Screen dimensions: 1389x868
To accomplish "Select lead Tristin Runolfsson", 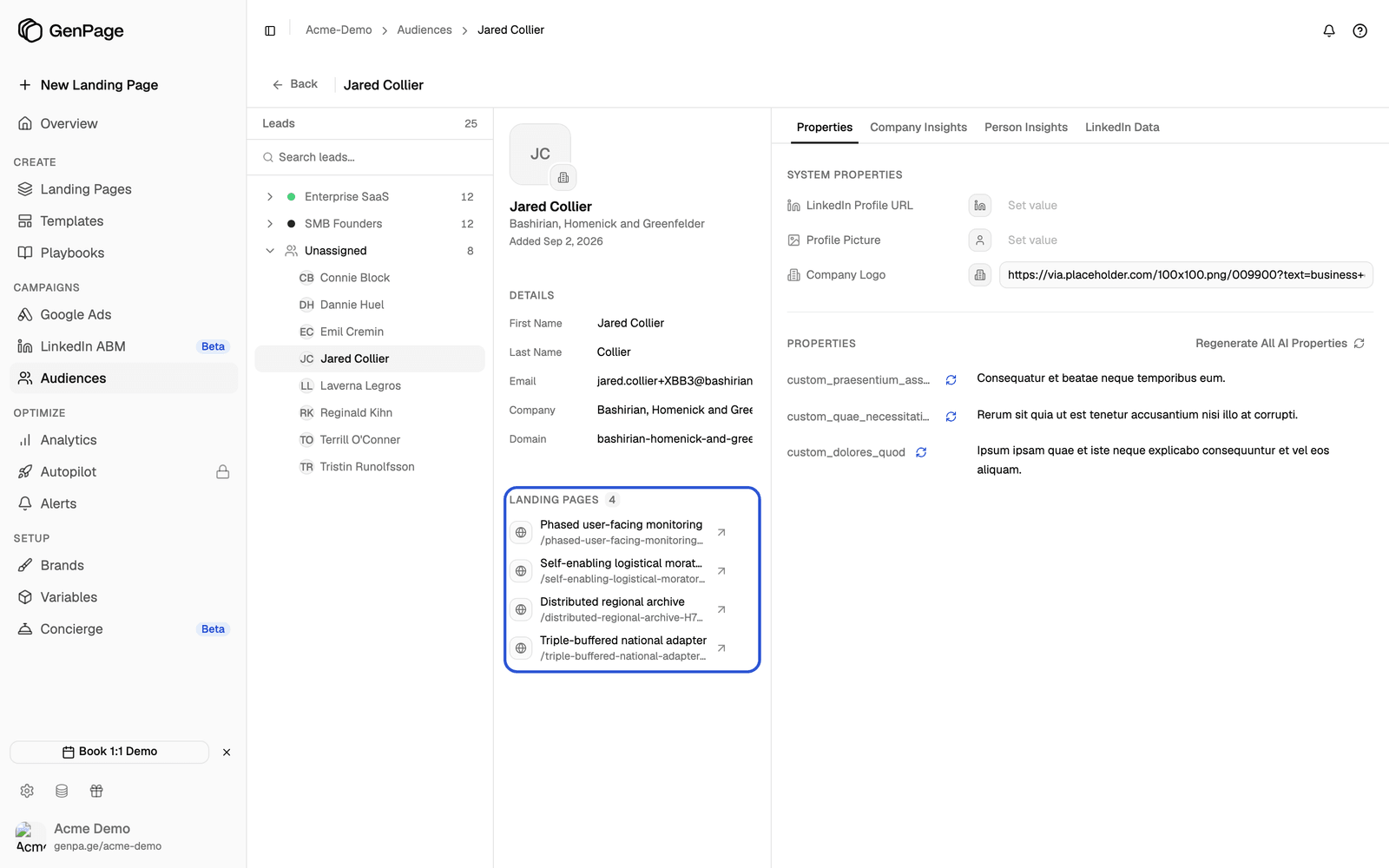I will [x=370, y=467].
